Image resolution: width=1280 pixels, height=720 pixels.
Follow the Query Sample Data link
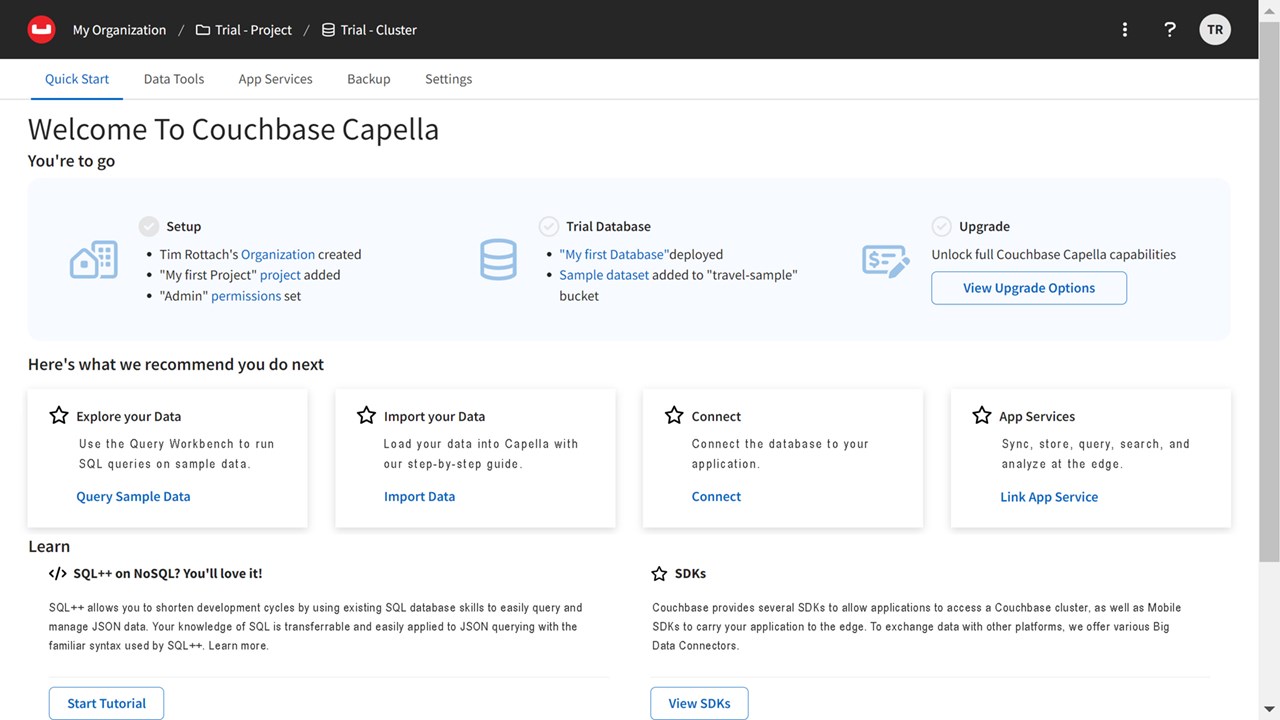pos(133,497)
